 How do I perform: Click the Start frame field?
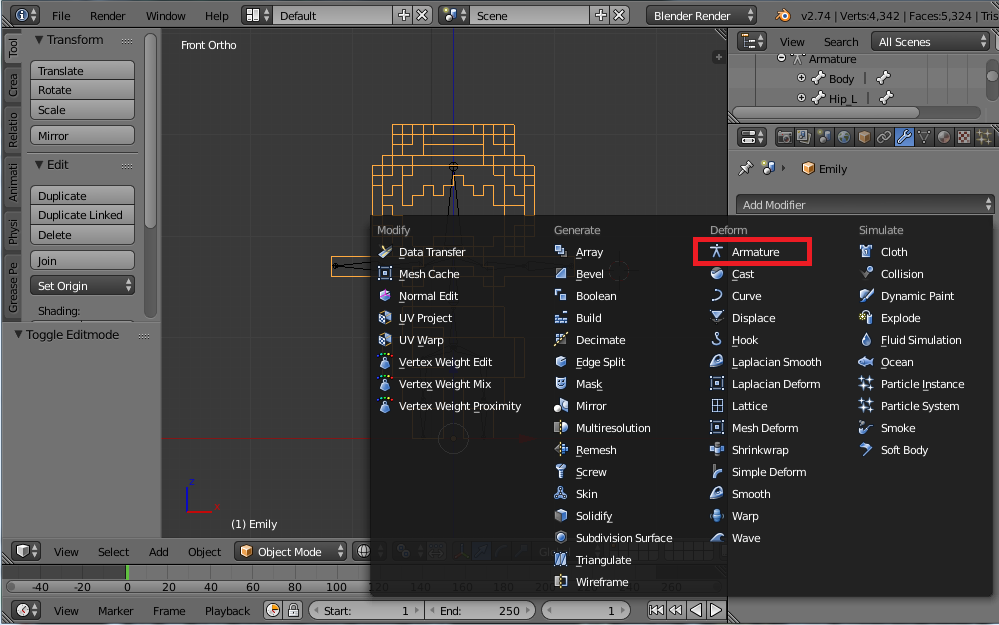(x=366, y=610)
